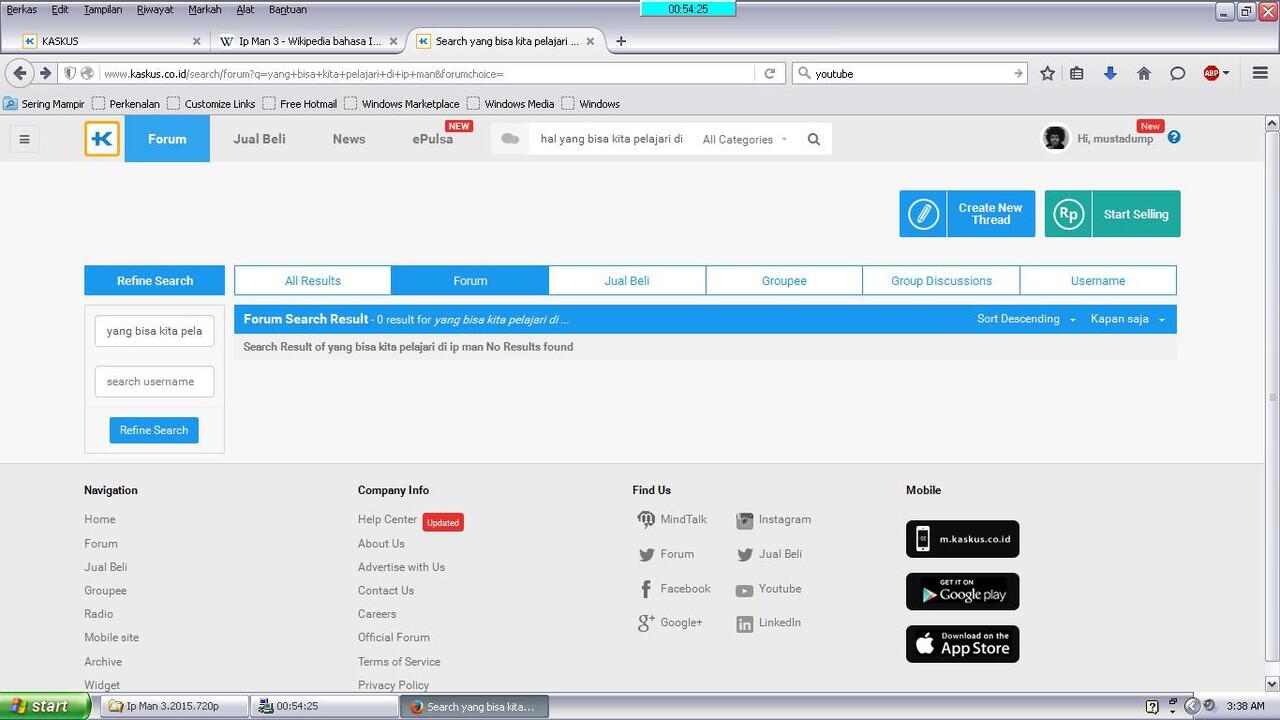Image resolution: width=1280 pixels, height=720 pixels.
Task: Go to the browser home icon
Action: coord(1144,73)
